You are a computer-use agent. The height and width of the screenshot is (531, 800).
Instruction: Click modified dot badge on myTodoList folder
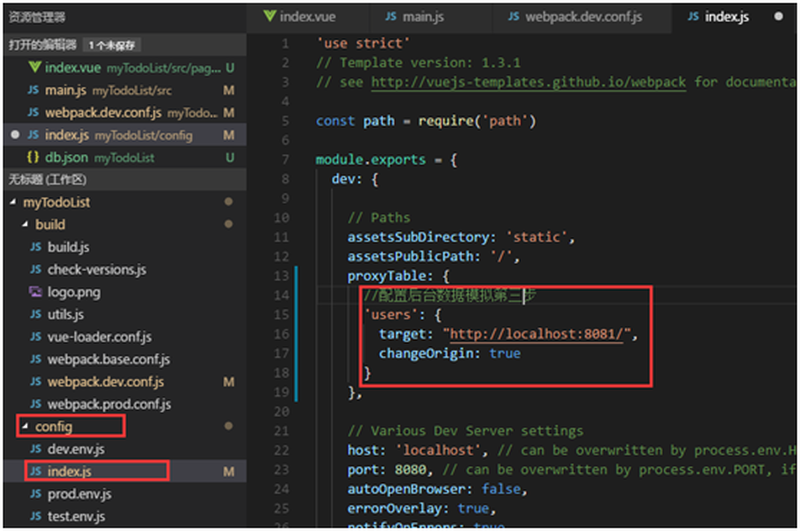point(229,202)
